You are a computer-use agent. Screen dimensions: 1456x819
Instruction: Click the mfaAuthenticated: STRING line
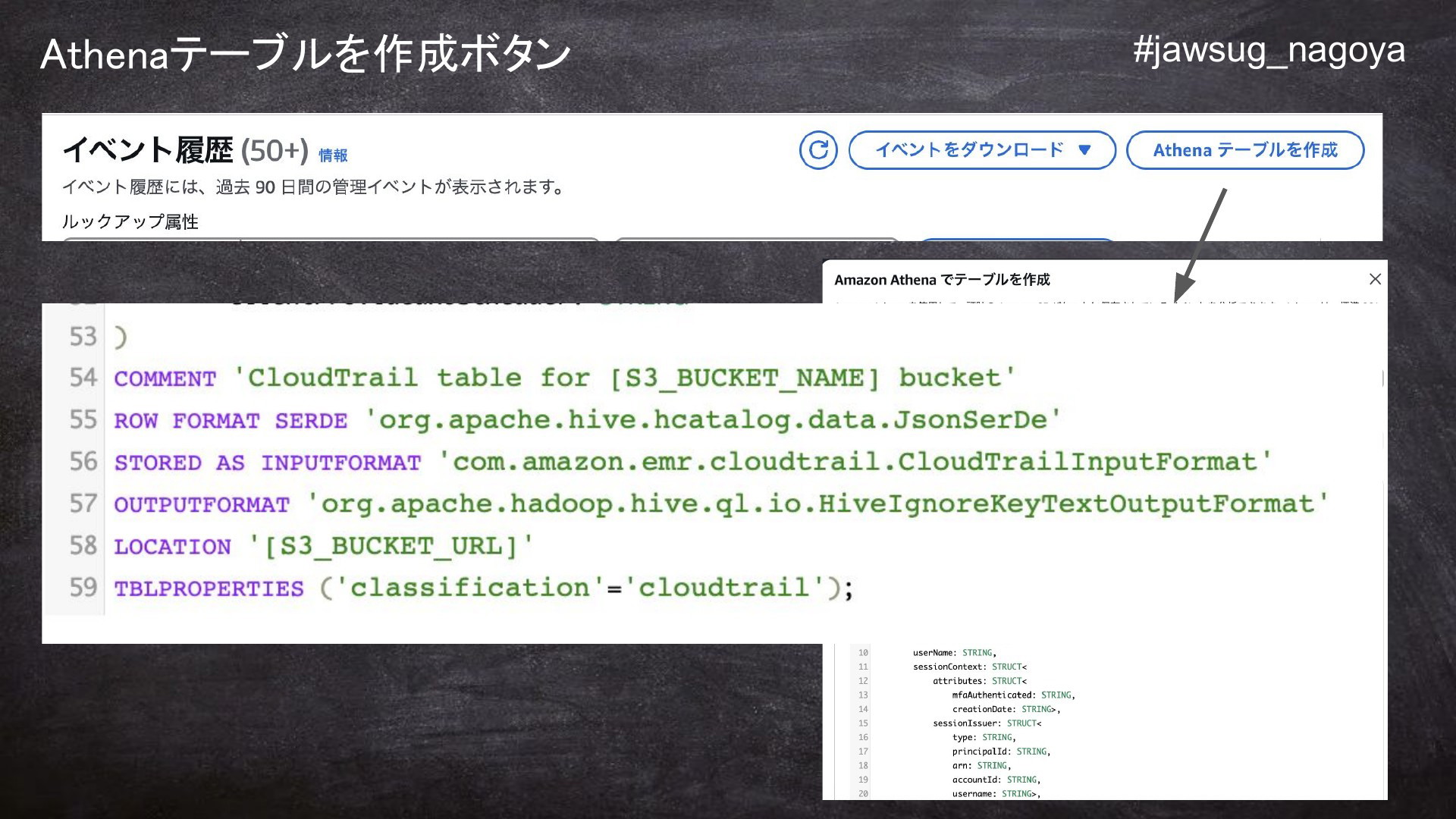tap(1014, 695)
